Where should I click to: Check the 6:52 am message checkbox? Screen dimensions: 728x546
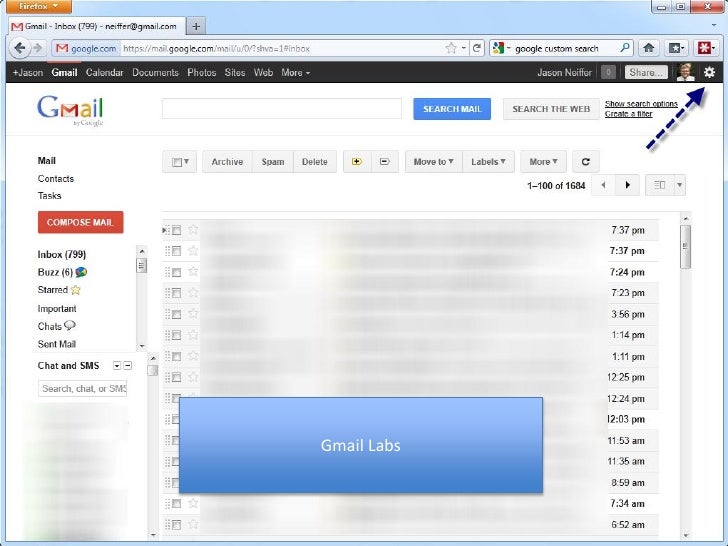point(176,525)
